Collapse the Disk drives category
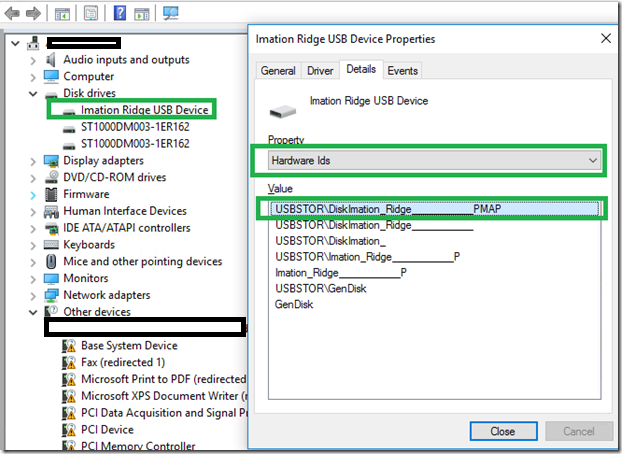Screen dimensions: 622x454 coord(33,94)
